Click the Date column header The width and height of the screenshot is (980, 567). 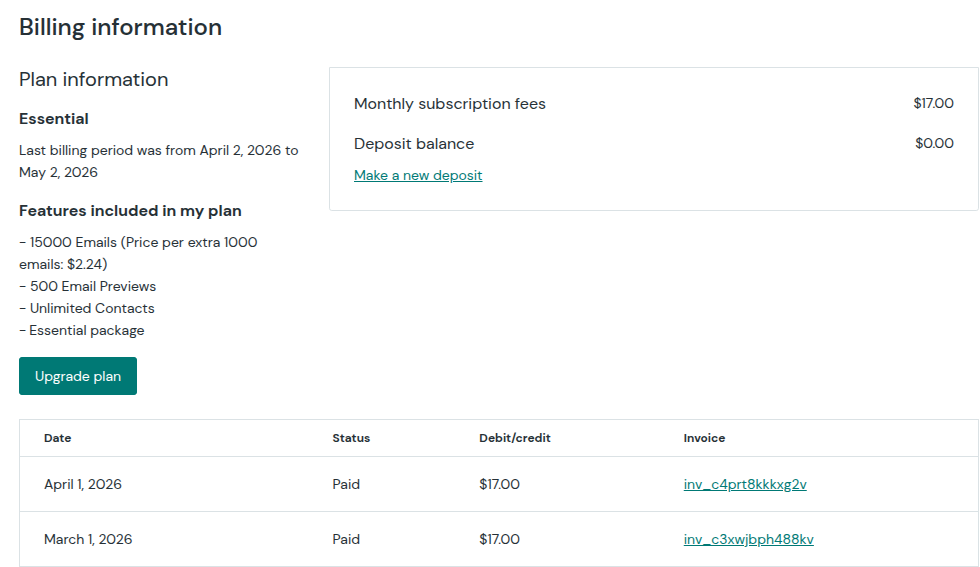point(58,438)
